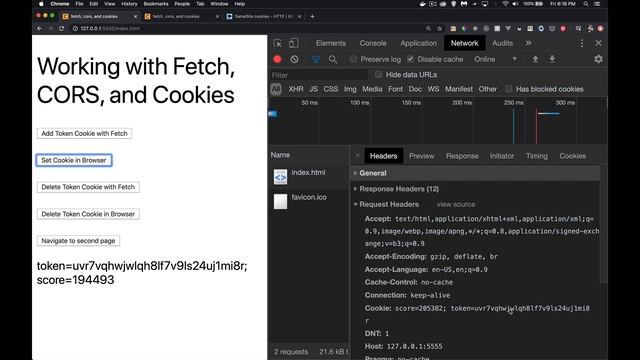Viewport: 640px width, 360px height.
Task: Open the Audits panel
Action: pos(502,43)
